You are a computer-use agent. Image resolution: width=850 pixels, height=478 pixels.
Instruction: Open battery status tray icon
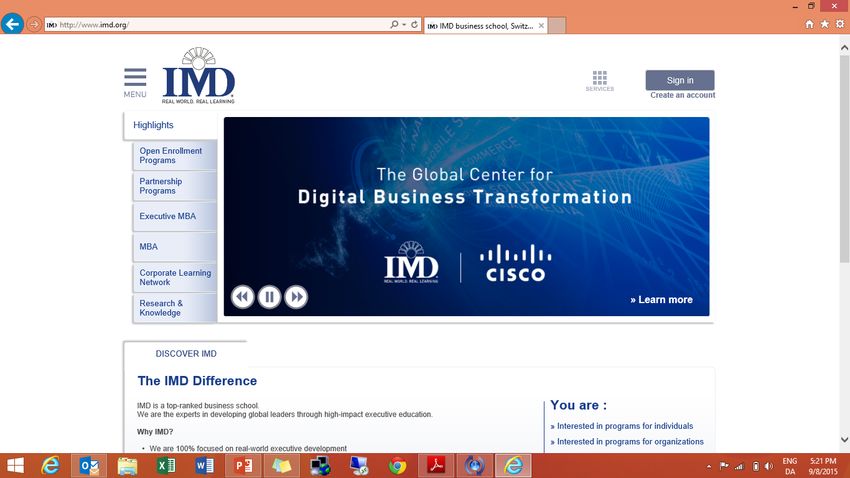(756, 466)
